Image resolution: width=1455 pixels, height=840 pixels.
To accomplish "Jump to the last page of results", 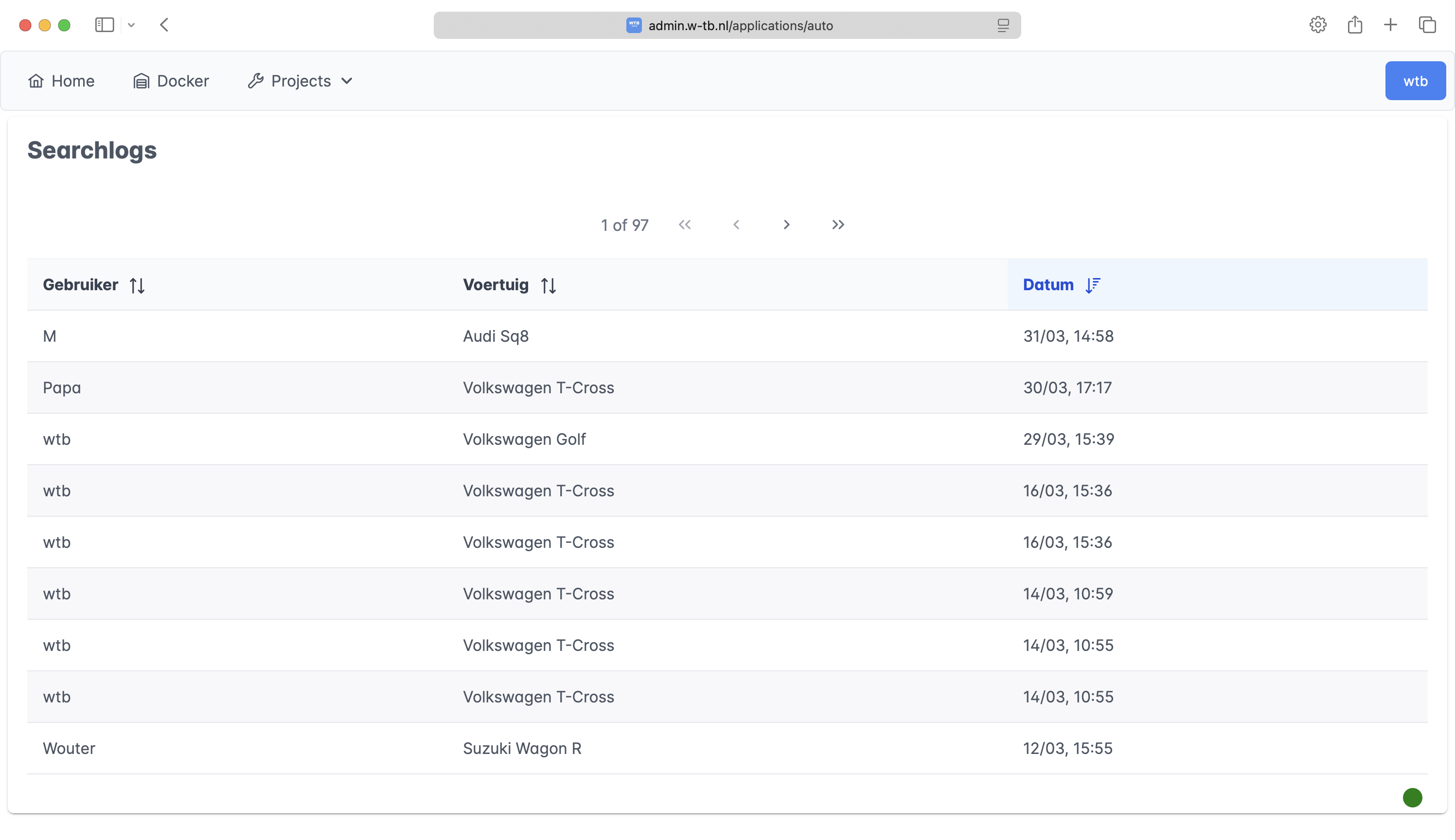I will click(837, 225).
